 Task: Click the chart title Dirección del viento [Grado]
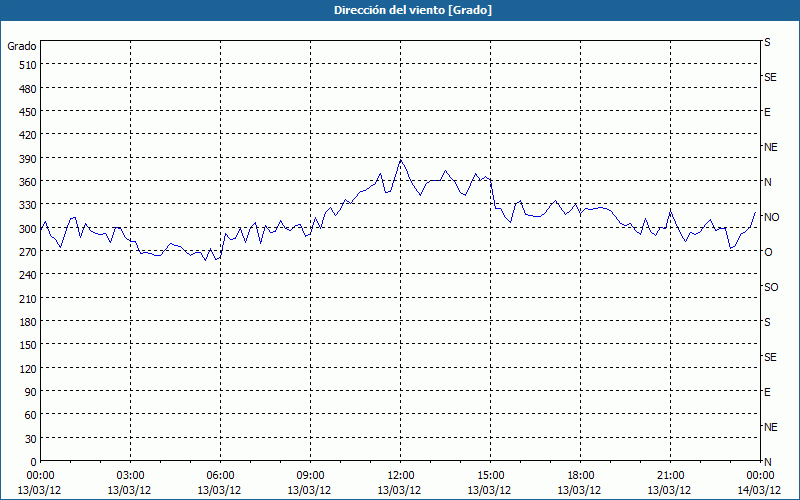[413, 10]
